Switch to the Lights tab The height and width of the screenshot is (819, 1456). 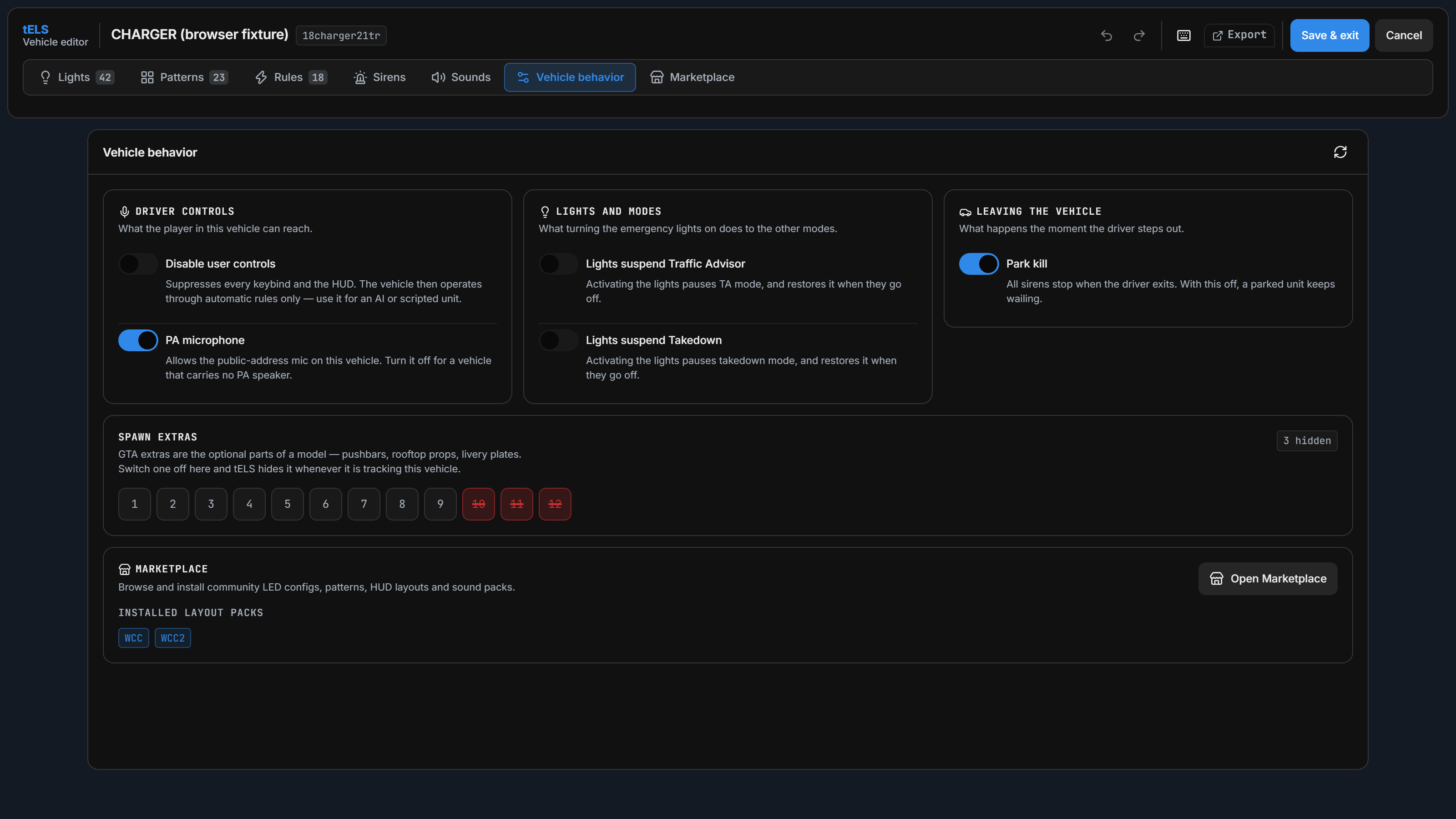click(76, 77)
